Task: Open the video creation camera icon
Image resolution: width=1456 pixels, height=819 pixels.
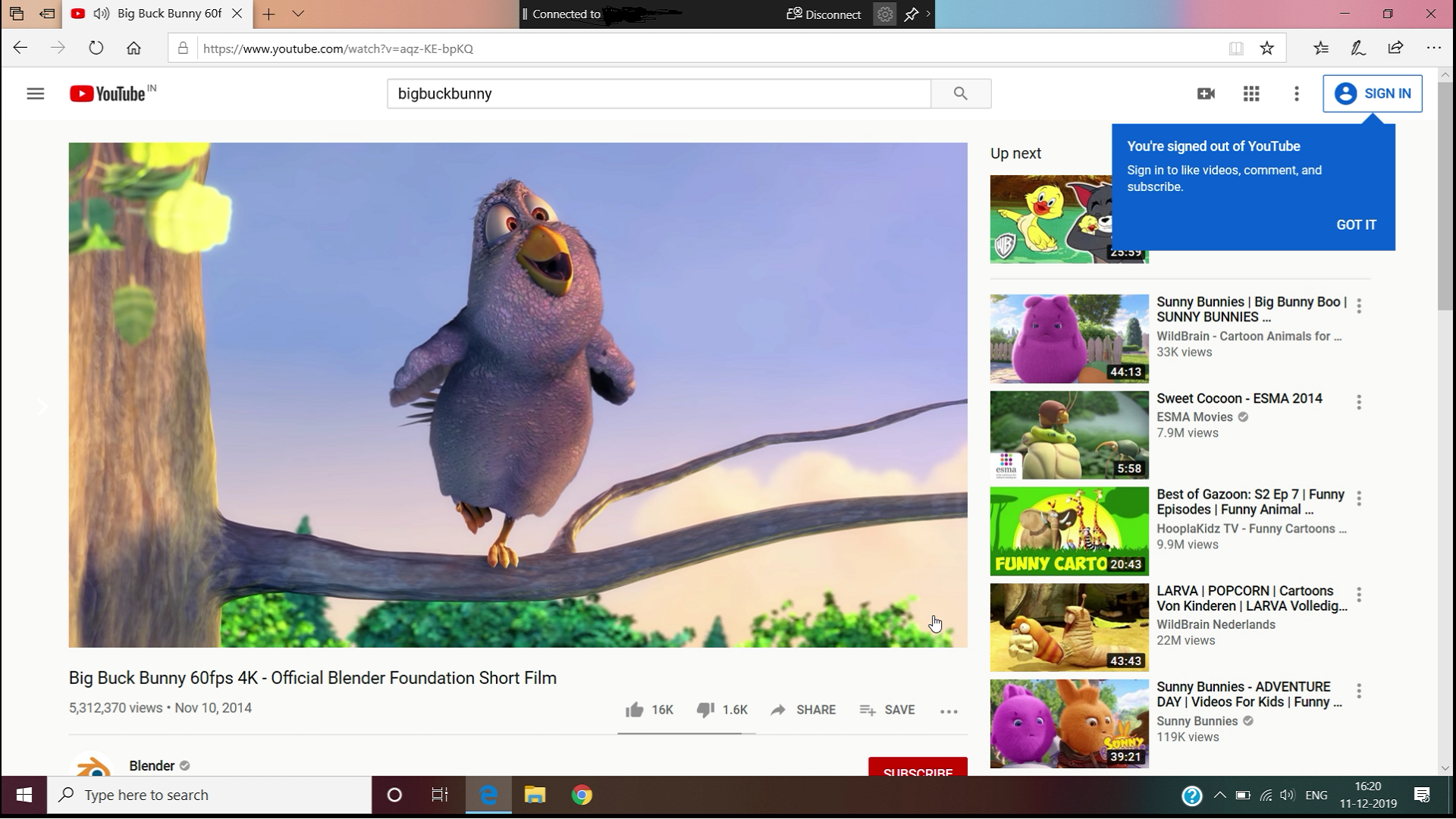Action: pyautogui.click(x=1206, y=93)
